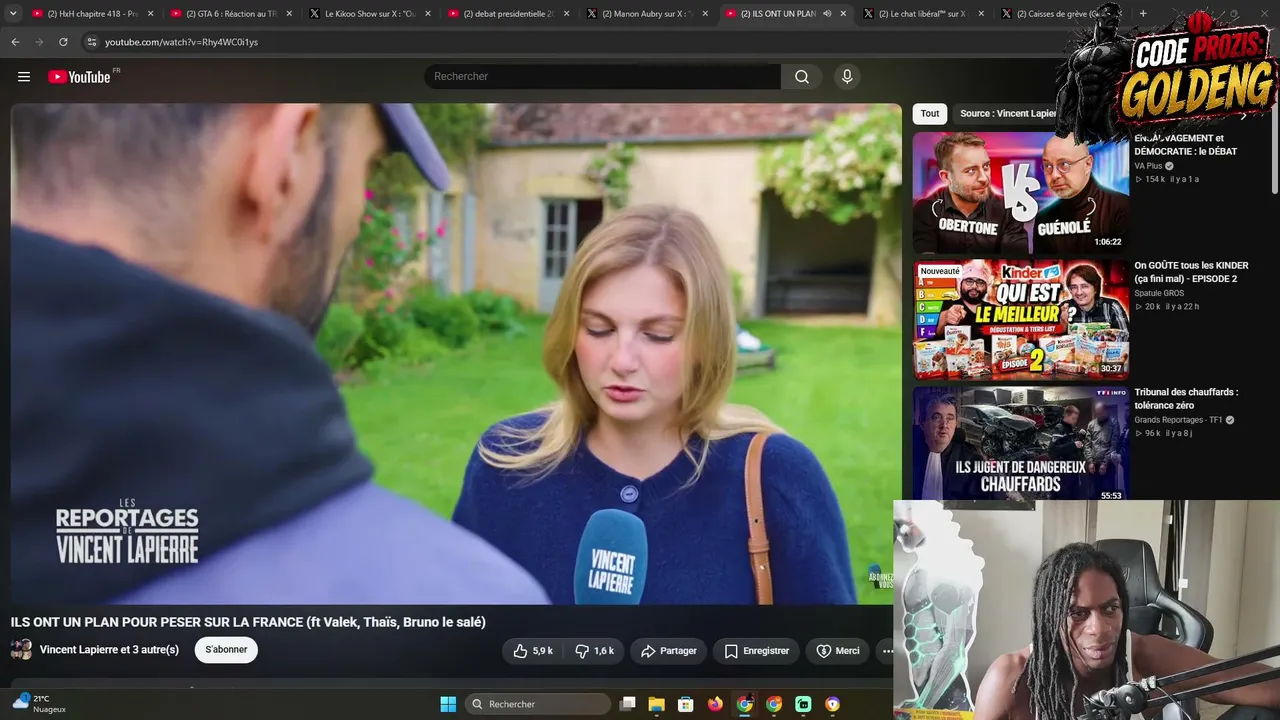Open Task View on the taskbar
Screen dimensions: 1280x720
coord(628,704)
